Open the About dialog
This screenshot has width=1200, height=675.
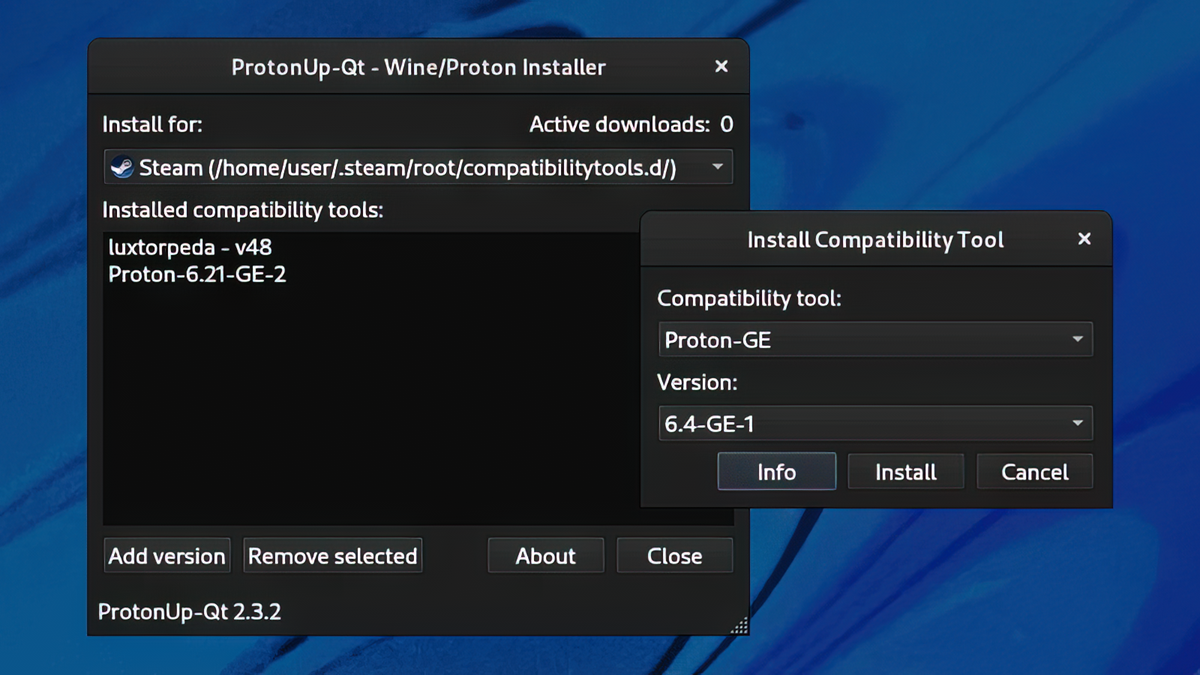tap(545, 556)
